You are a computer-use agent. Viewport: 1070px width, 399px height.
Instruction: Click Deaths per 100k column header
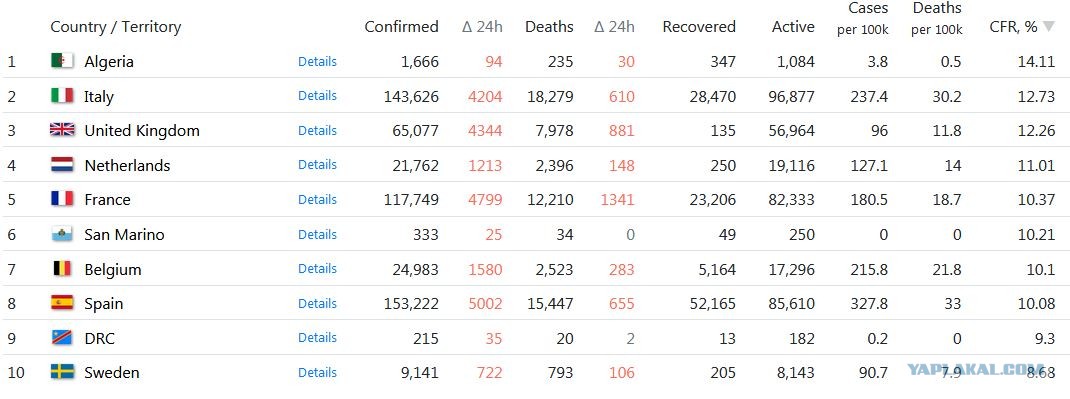(936, 18)
